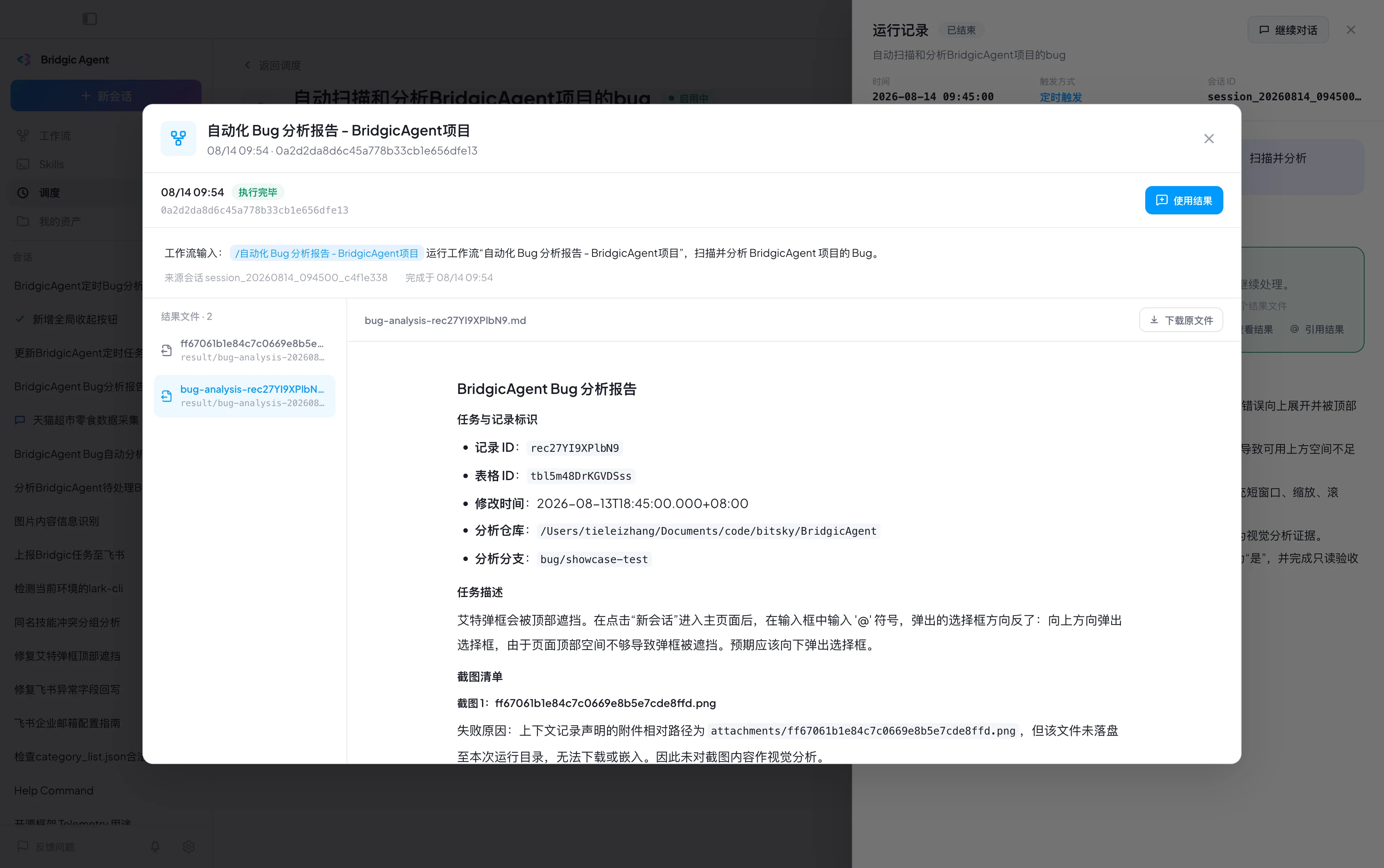Open settings via the gear icon

[189, 847]
